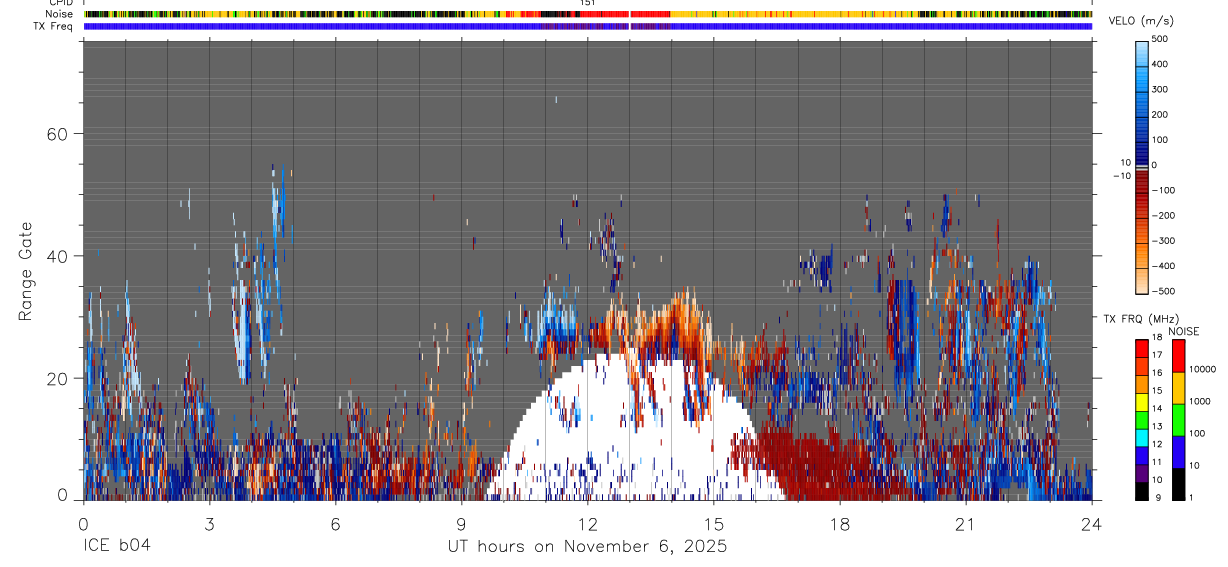Click the 'UT hours on November 6, 2025' axis title
This screenshot has height=567, width=1228.
[x=587, y=547]
